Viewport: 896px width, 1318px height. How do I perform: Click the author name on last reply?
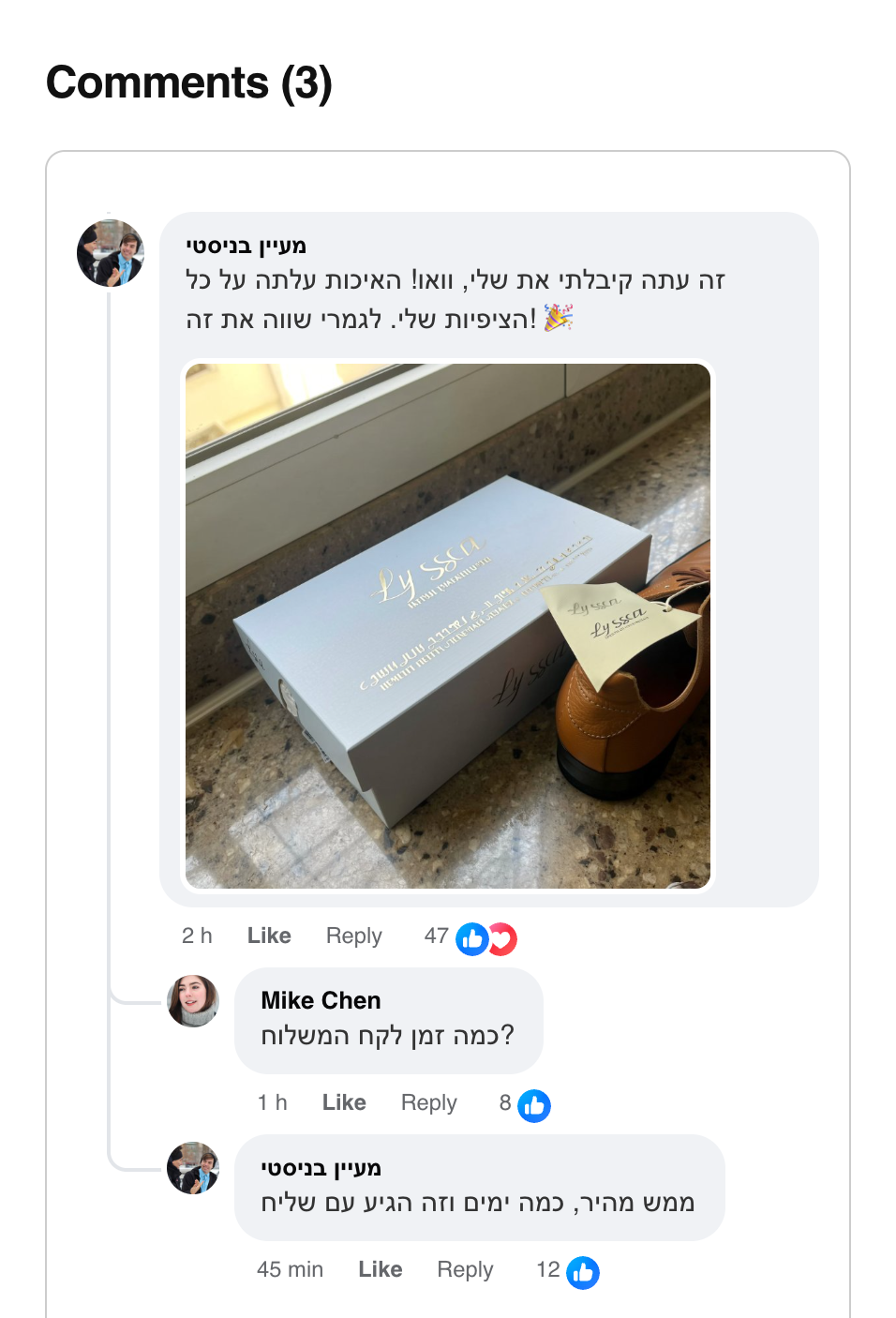[321, 1168]
